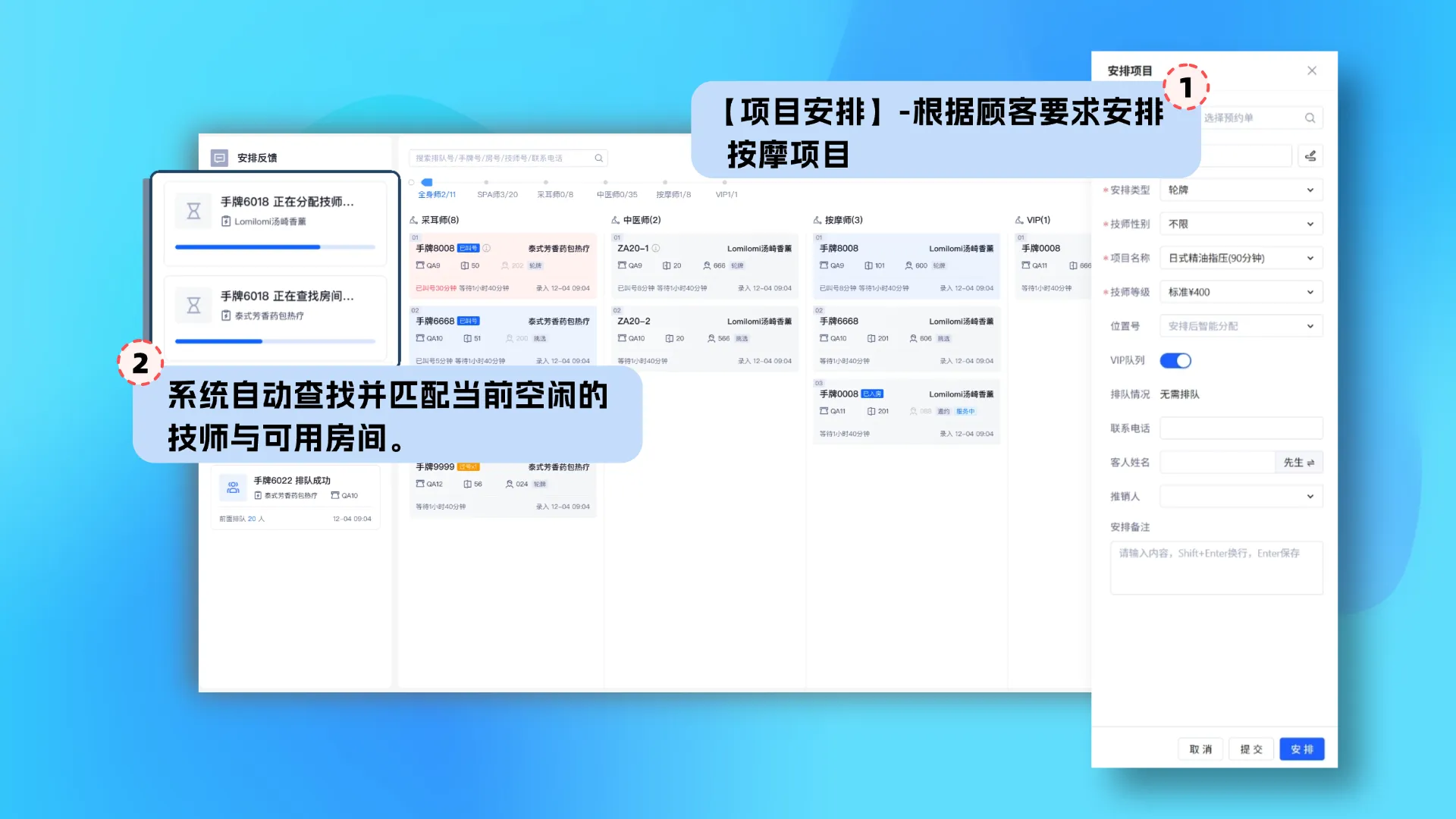Viewport: 1456px width, 819px height.
Task: Click the 采耳师(8) group header icon
Action: click(413, 220)
